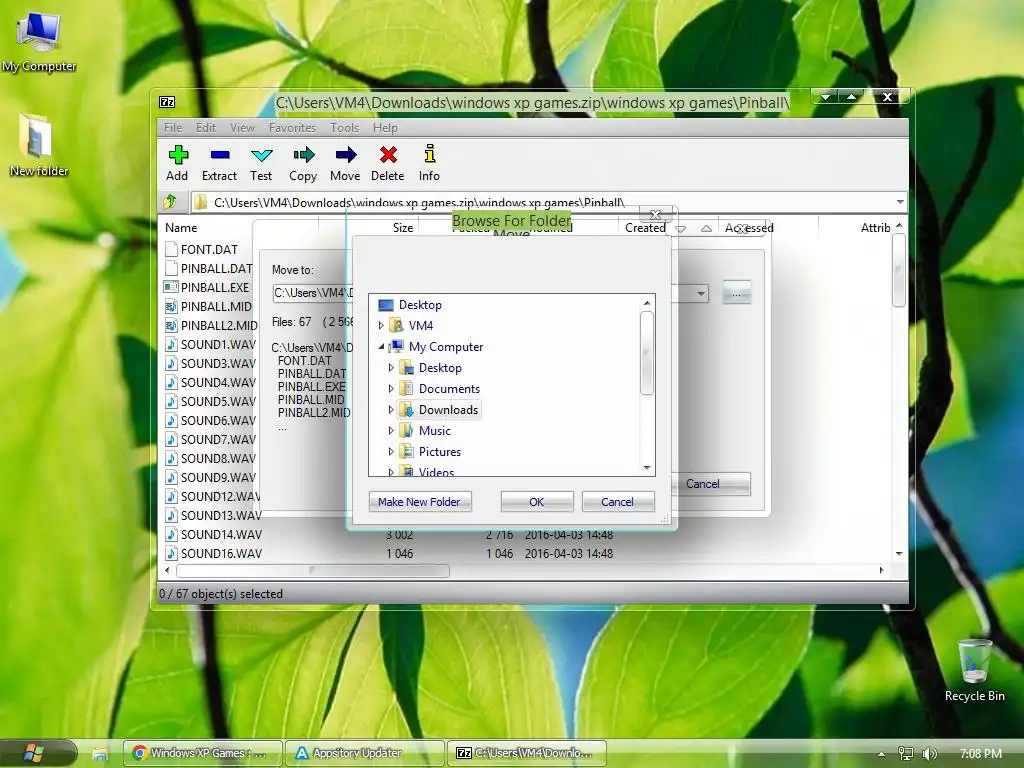Screen dimensions: 1024x768
Task: Open the Edit menu
Action: pos(206,127)
